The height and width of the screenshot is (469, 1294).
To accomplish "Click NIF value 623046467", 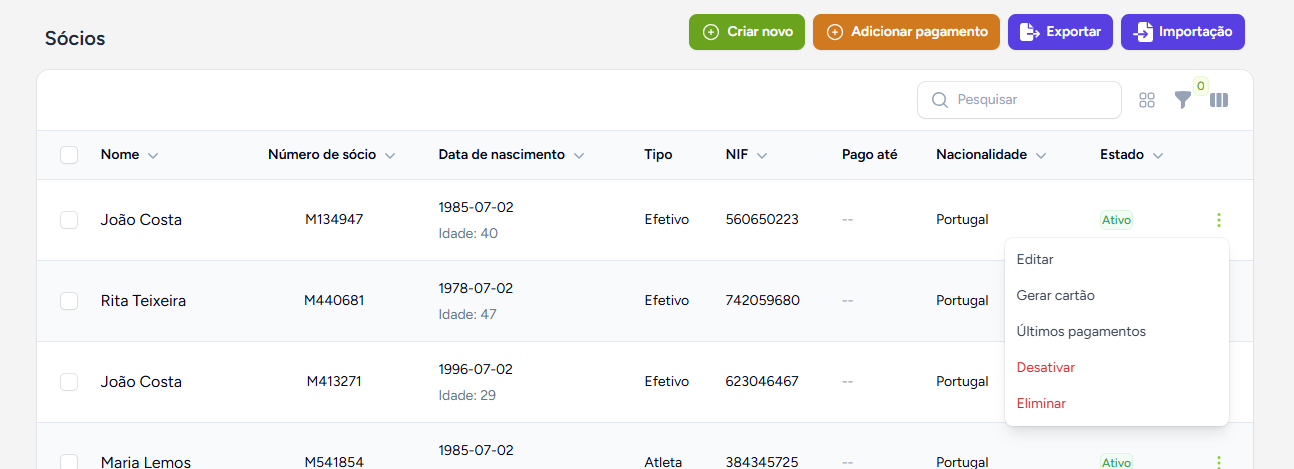I will pyautogui.click(x=762, y=382).
